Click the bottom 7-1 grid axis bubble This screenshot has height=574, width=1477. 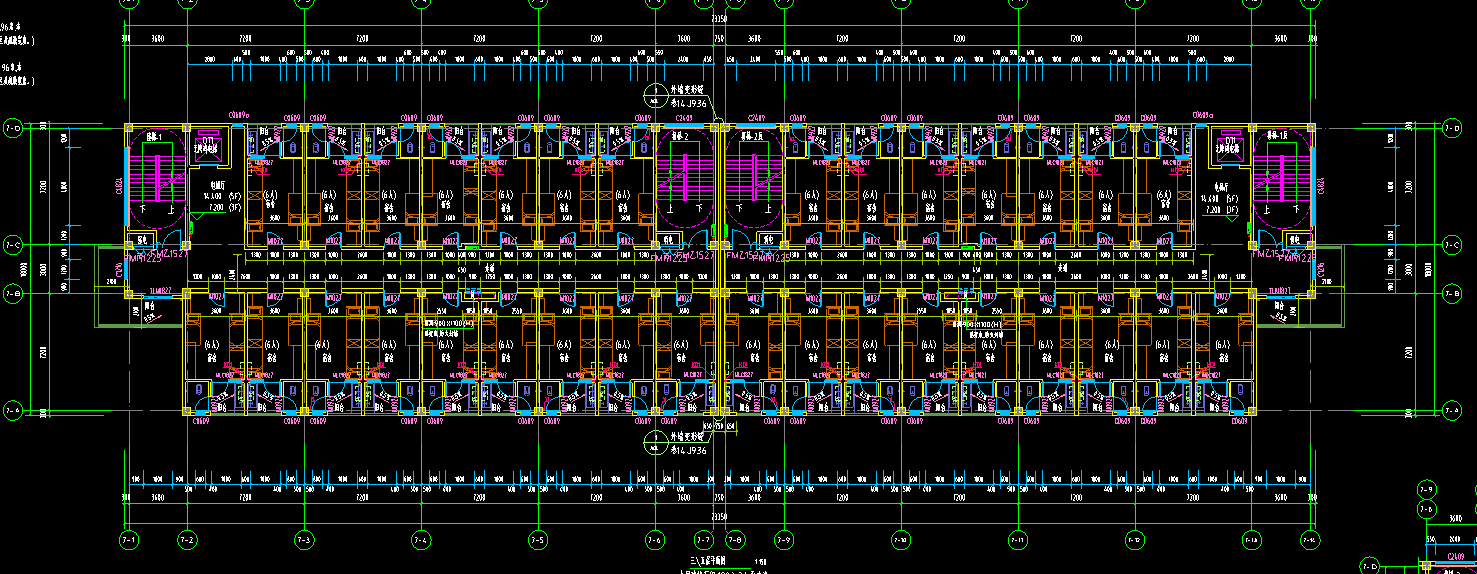(x=128, y=540)
